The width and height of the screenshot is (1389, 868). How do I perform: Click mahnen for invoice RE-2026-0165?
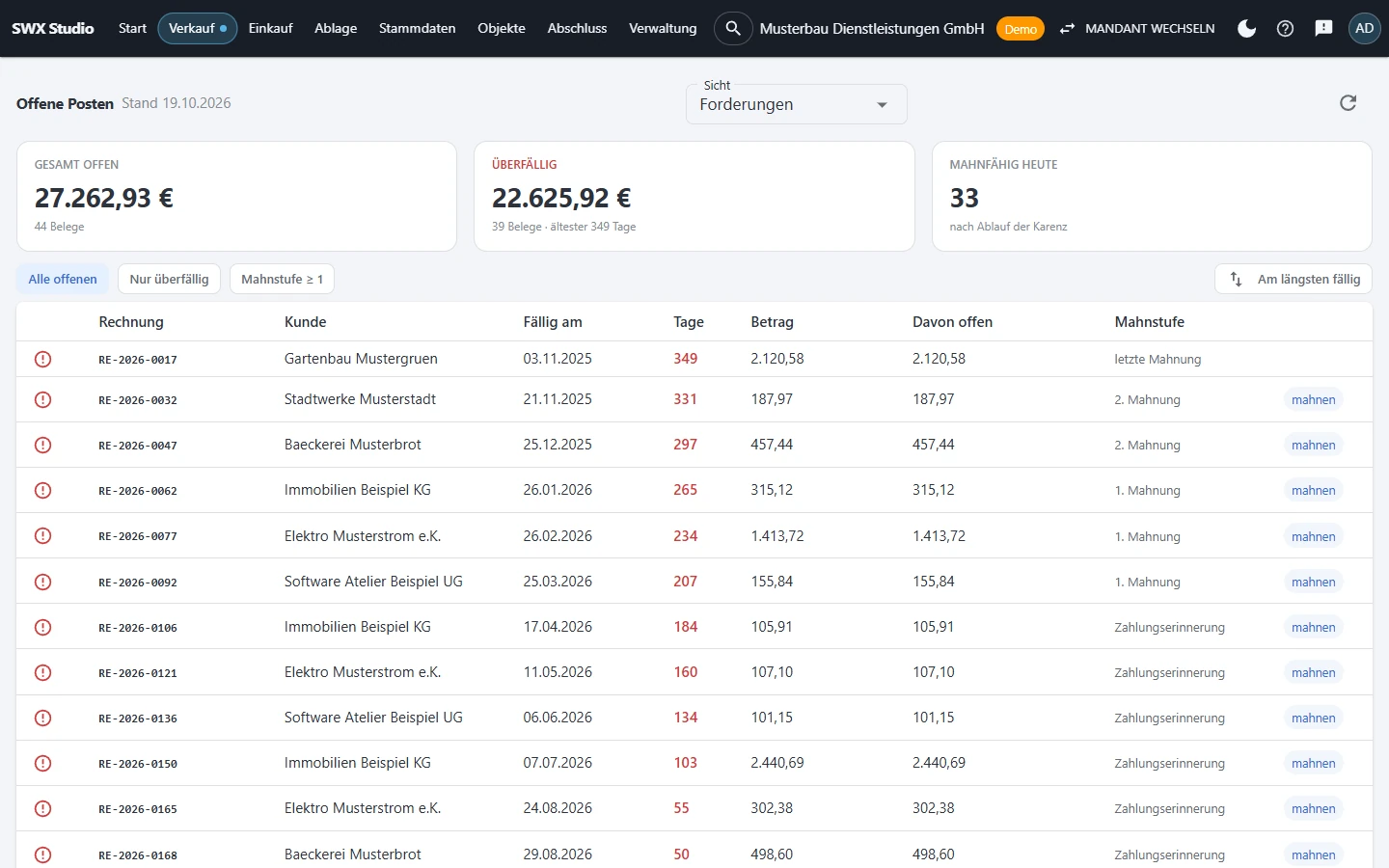pos(1313,808)
